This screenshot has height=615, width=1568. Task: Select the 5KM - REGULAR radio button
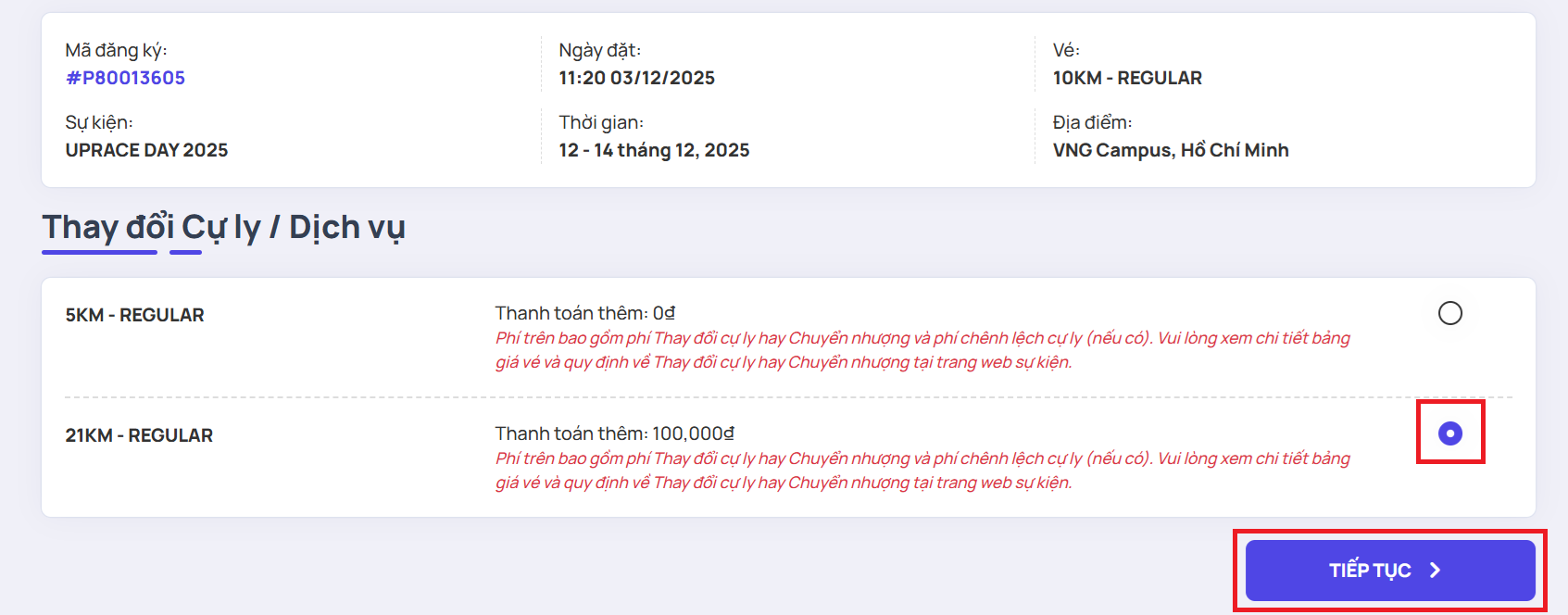click(1449, 313)
